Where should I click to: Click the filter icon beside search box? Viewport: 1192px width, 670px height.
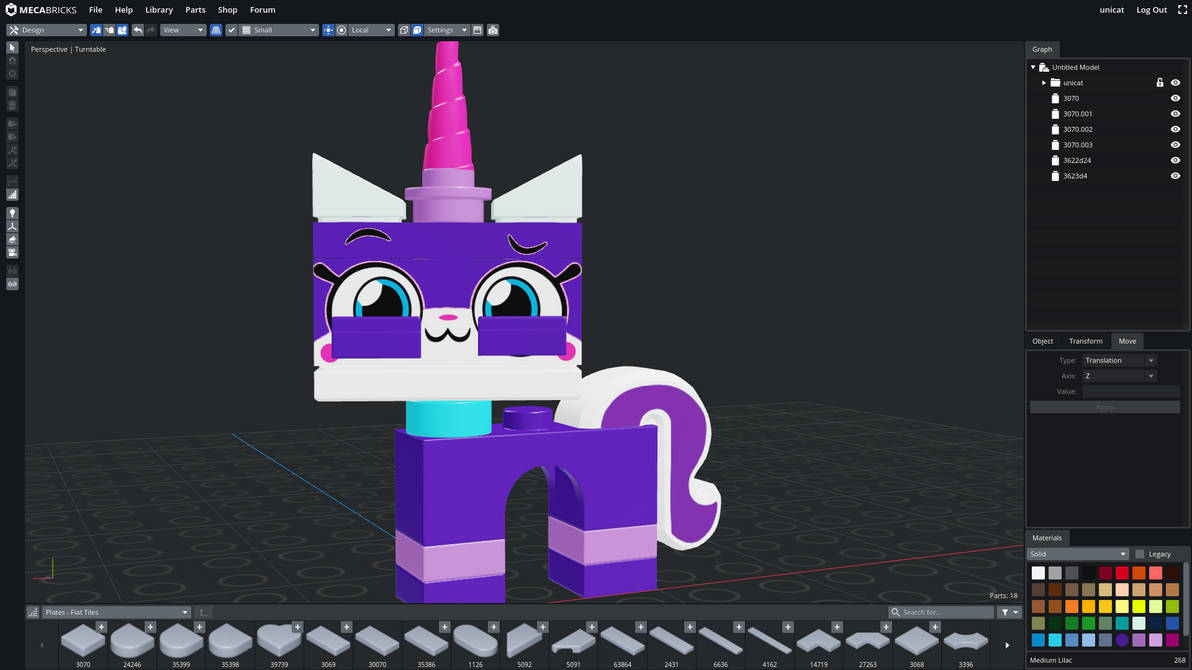click(1010, 612)
